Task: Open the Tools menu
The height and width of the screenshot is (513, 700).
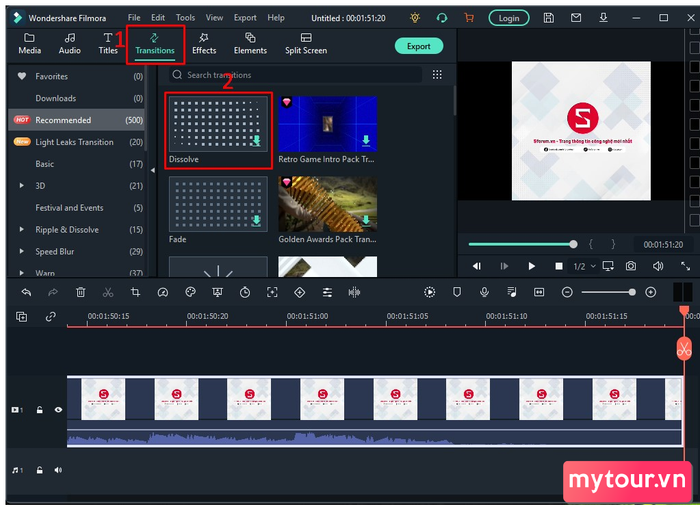Action: click(185, 18)
